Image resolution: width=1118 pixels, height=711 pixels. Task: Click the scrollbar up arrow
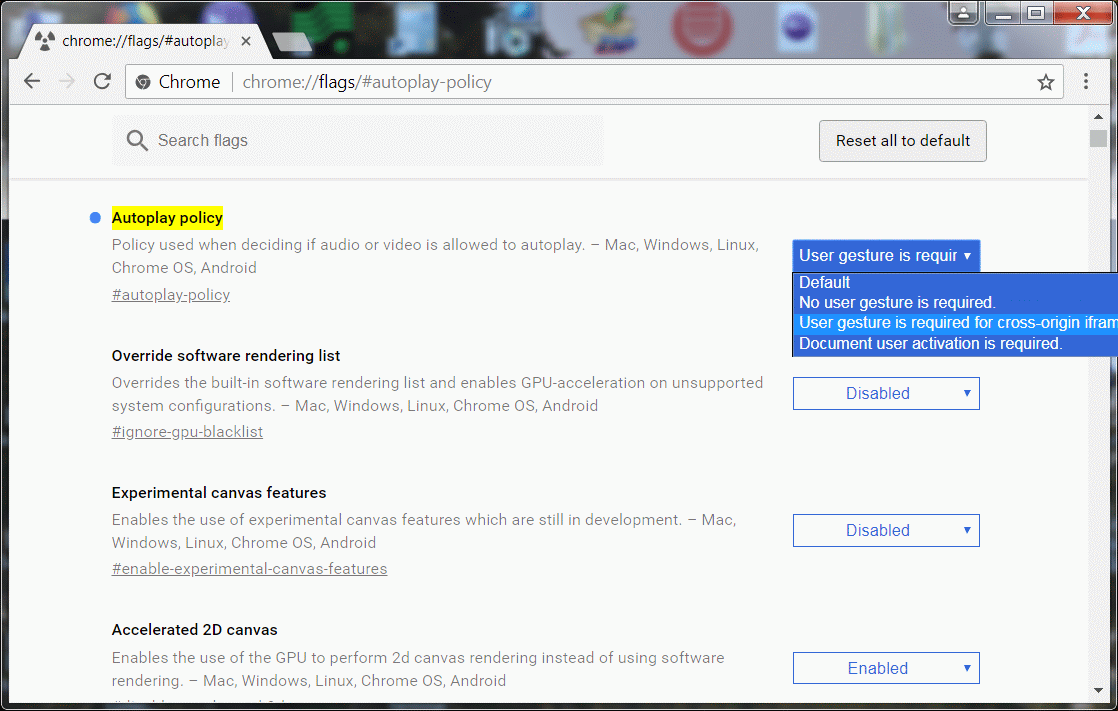point(1098,116)
